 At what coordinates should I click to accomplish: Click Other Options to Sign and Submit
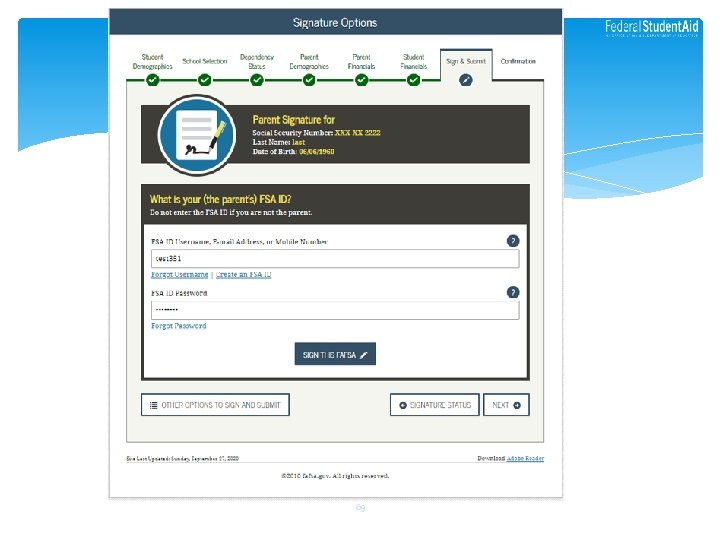215,405
